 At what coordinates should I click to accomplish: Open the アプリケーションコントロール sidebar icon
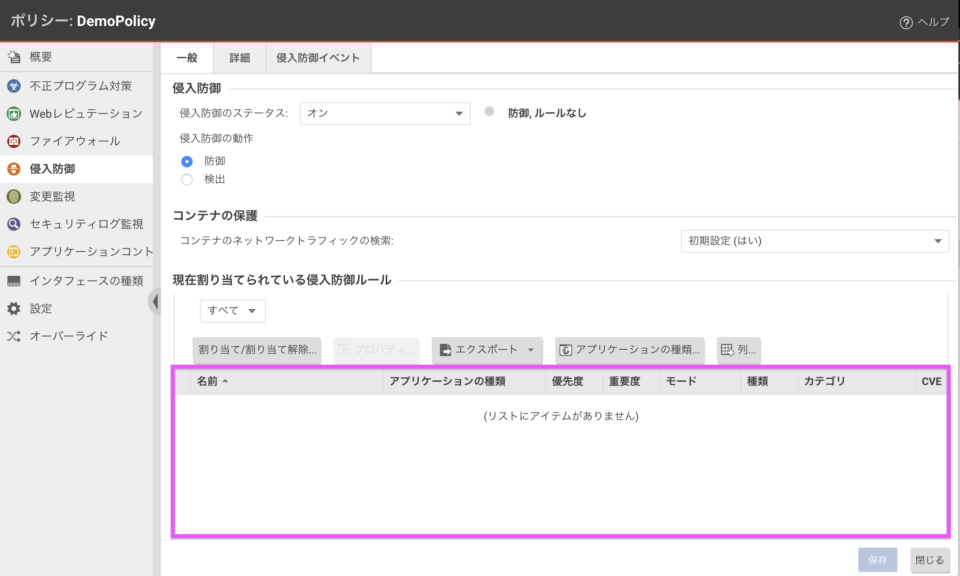pyautogui.click(x=12, y=252)
